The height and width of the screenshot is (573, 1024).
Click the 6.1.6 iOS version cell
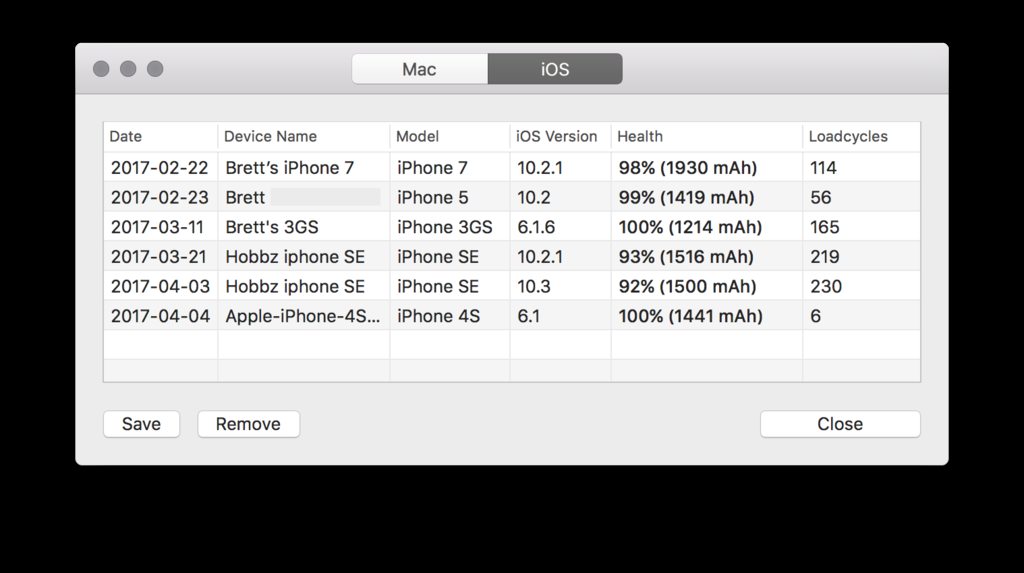[x=536, y=227]
